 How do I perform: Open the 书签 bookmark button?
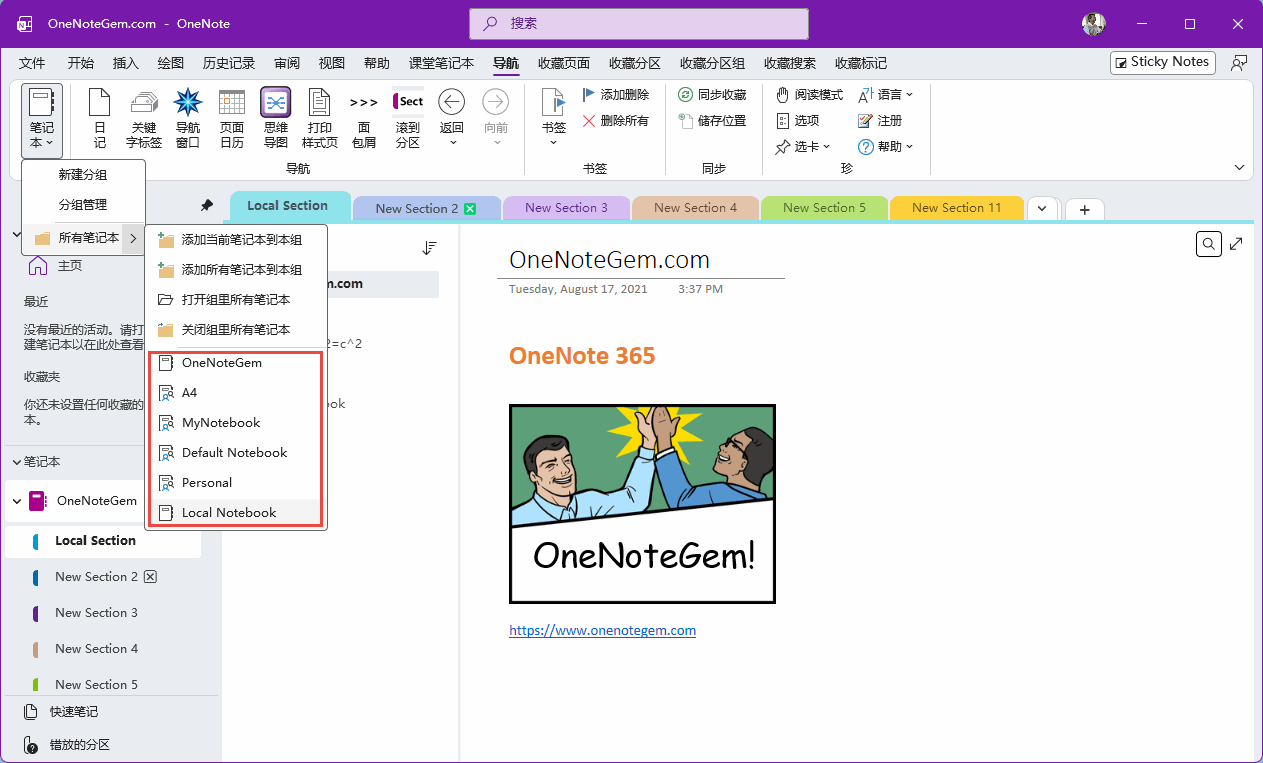point(553,118)
